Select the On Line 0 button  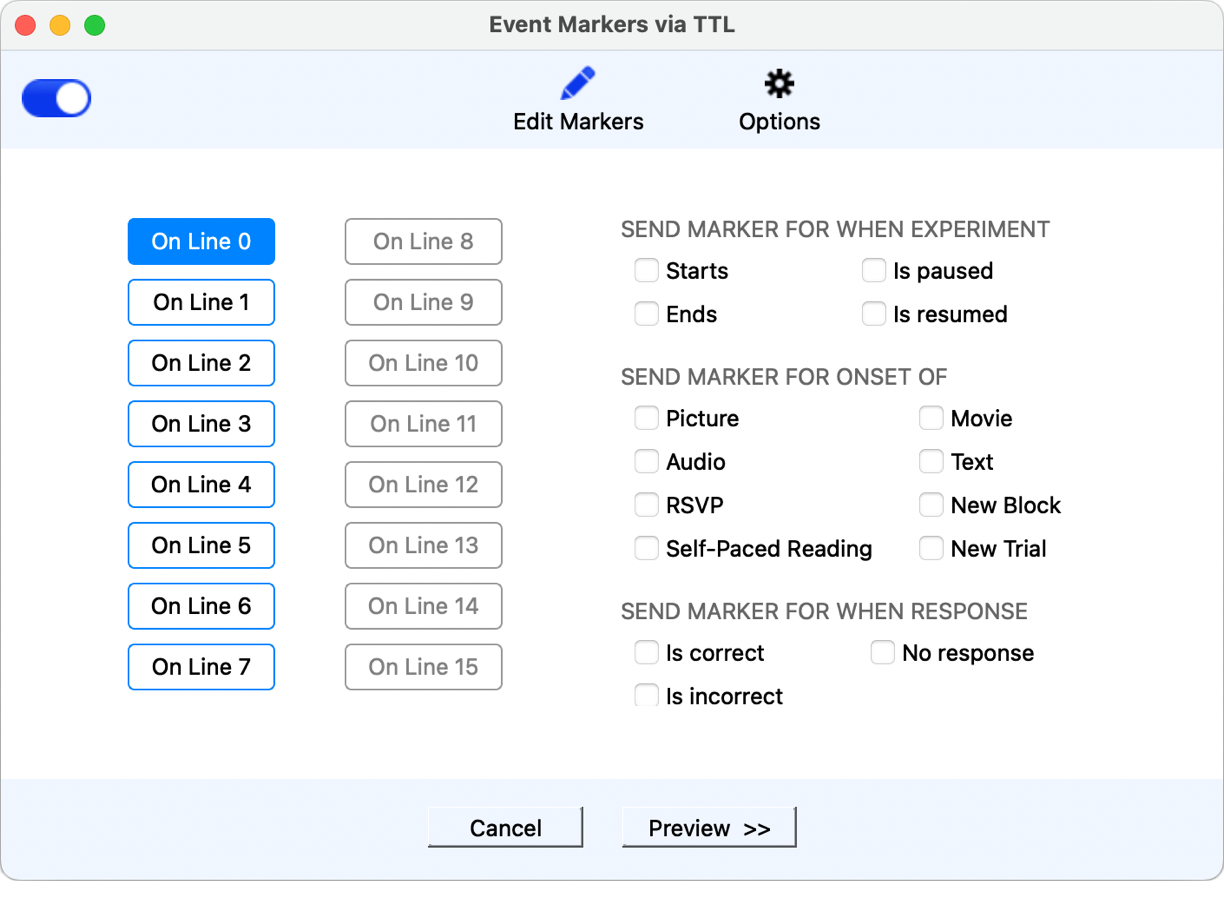(x=201, y=242)
